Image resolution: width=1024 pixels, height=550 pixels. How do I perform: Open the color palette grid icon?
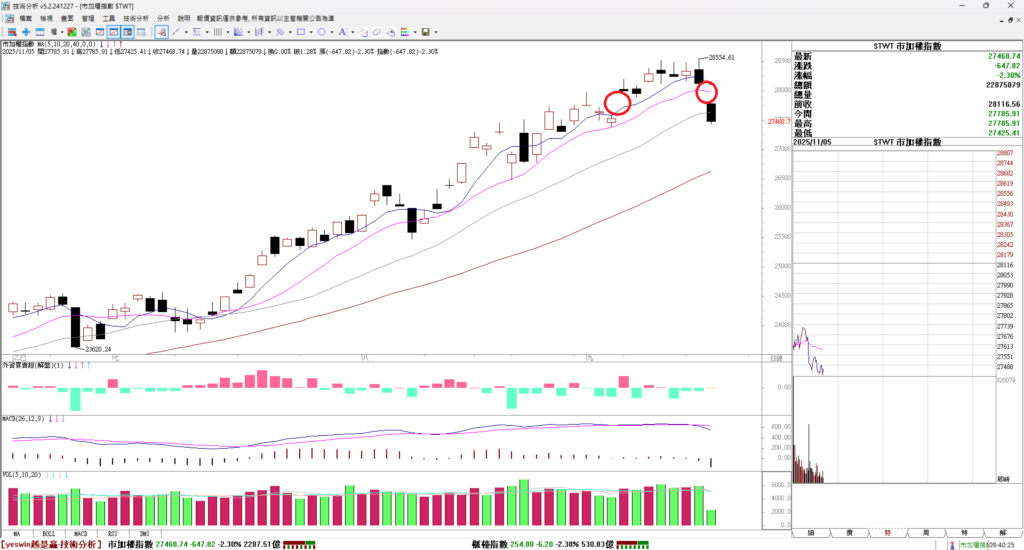point(404,32)
